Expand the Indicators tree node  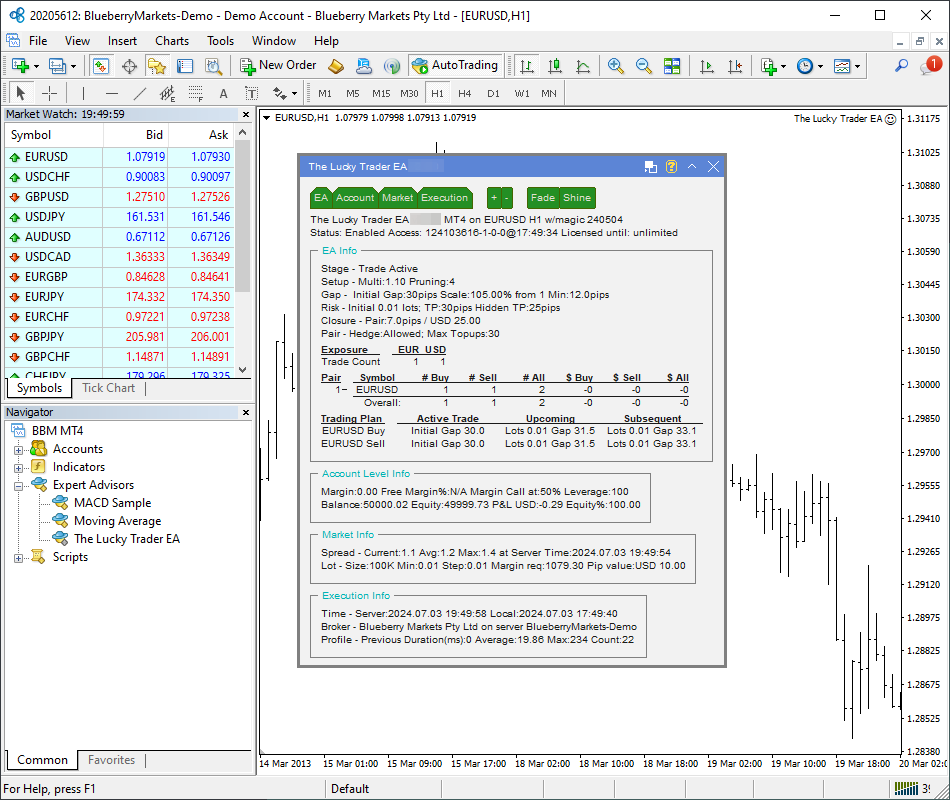pos(18,468)
